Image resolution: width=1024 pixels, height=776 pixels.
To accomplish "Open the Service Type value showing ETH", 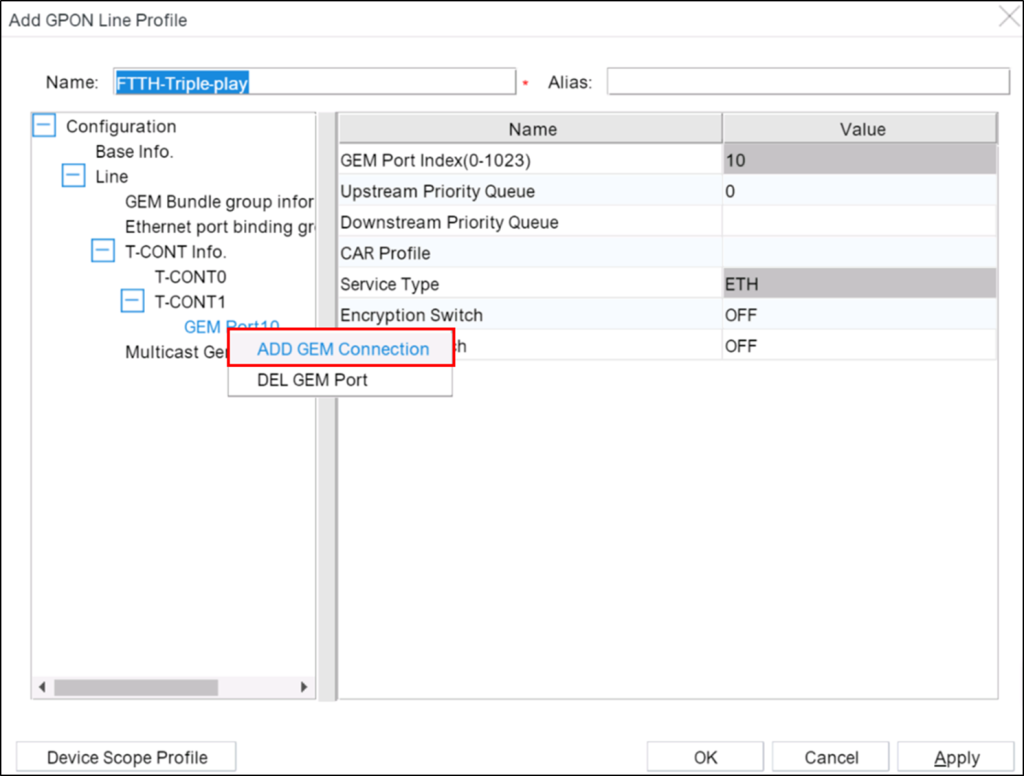I will coord(860,284).
